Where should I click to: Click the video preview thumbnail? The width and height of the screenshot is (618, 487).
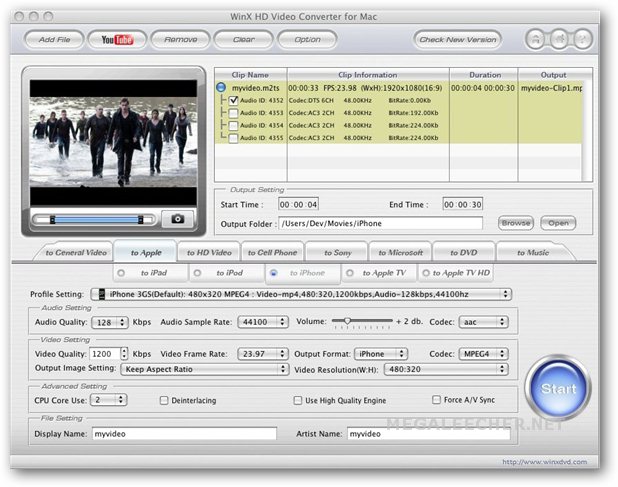114,143
